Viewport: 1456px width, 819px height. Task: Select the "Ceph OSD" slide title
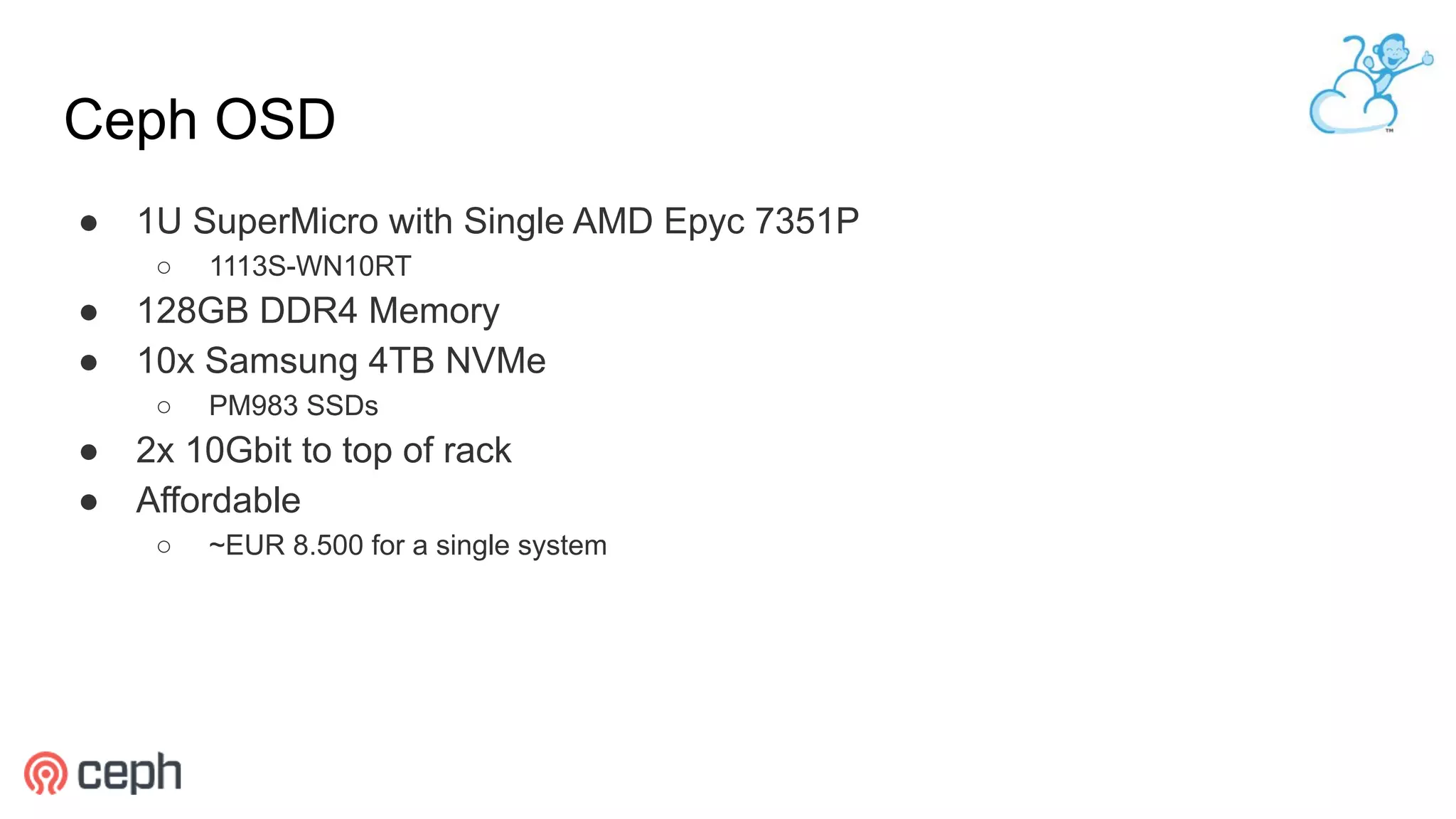(199, 119)
